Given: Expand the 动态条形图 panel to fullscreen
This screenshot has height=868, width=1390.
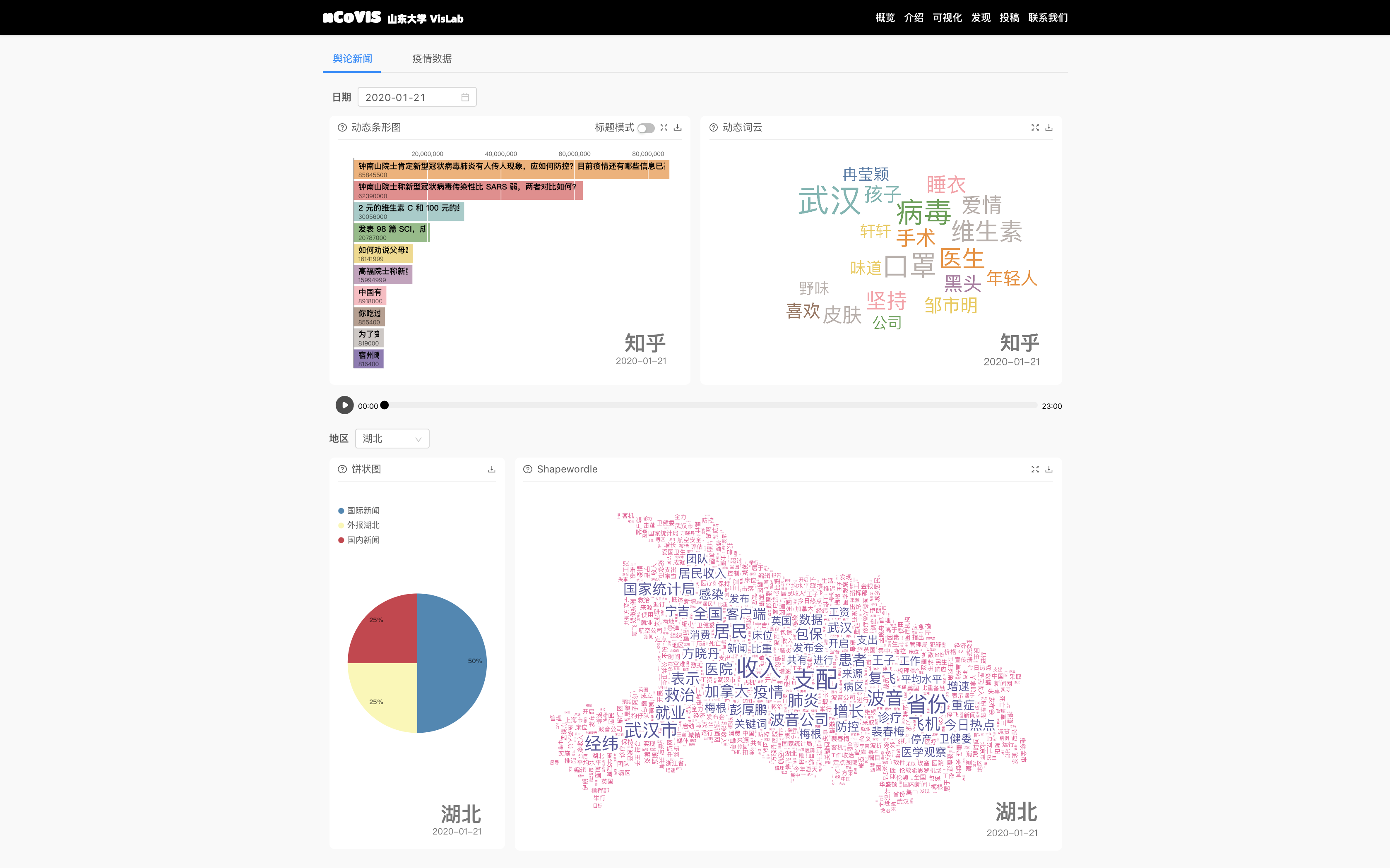Looking at the screenshot, I should (664, 127).
